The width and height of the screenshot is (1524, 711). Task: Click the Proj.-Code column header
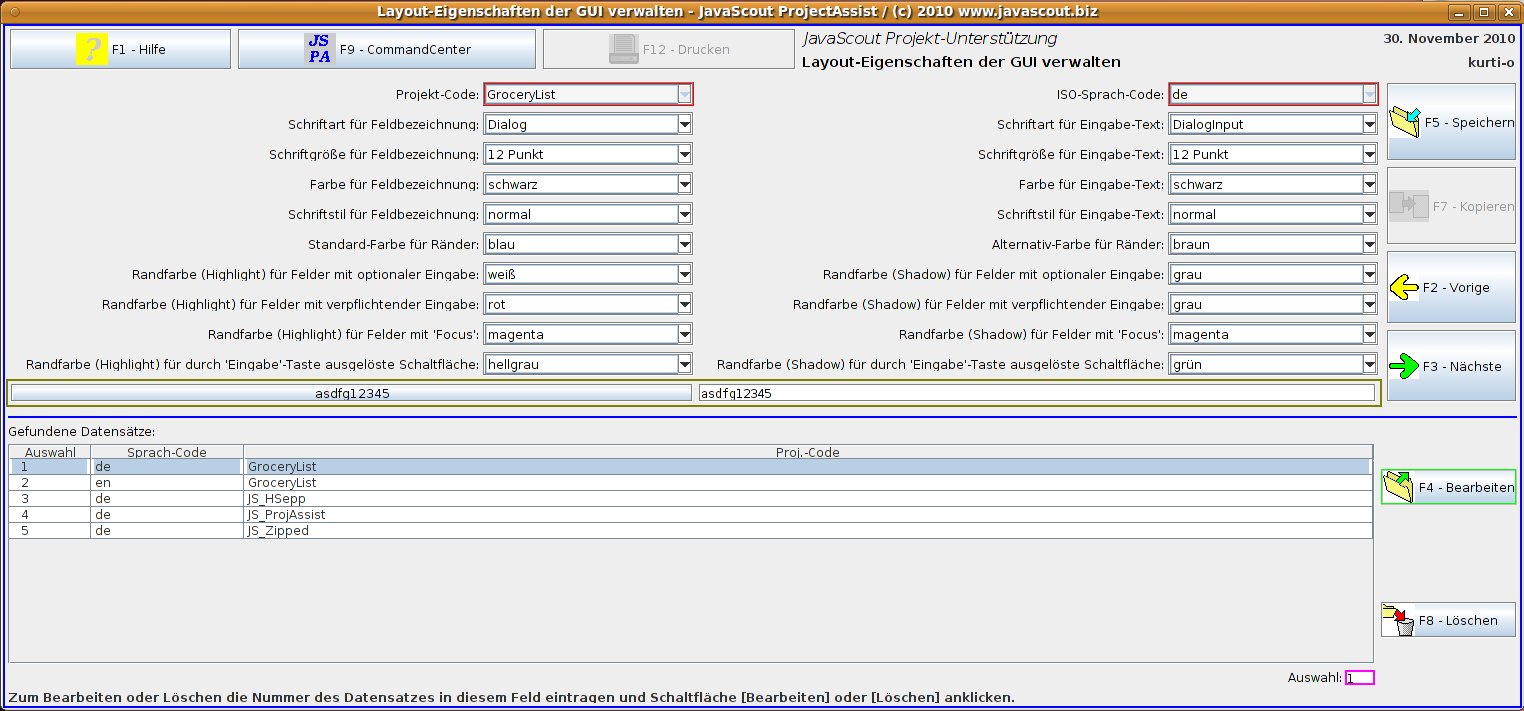807,452
